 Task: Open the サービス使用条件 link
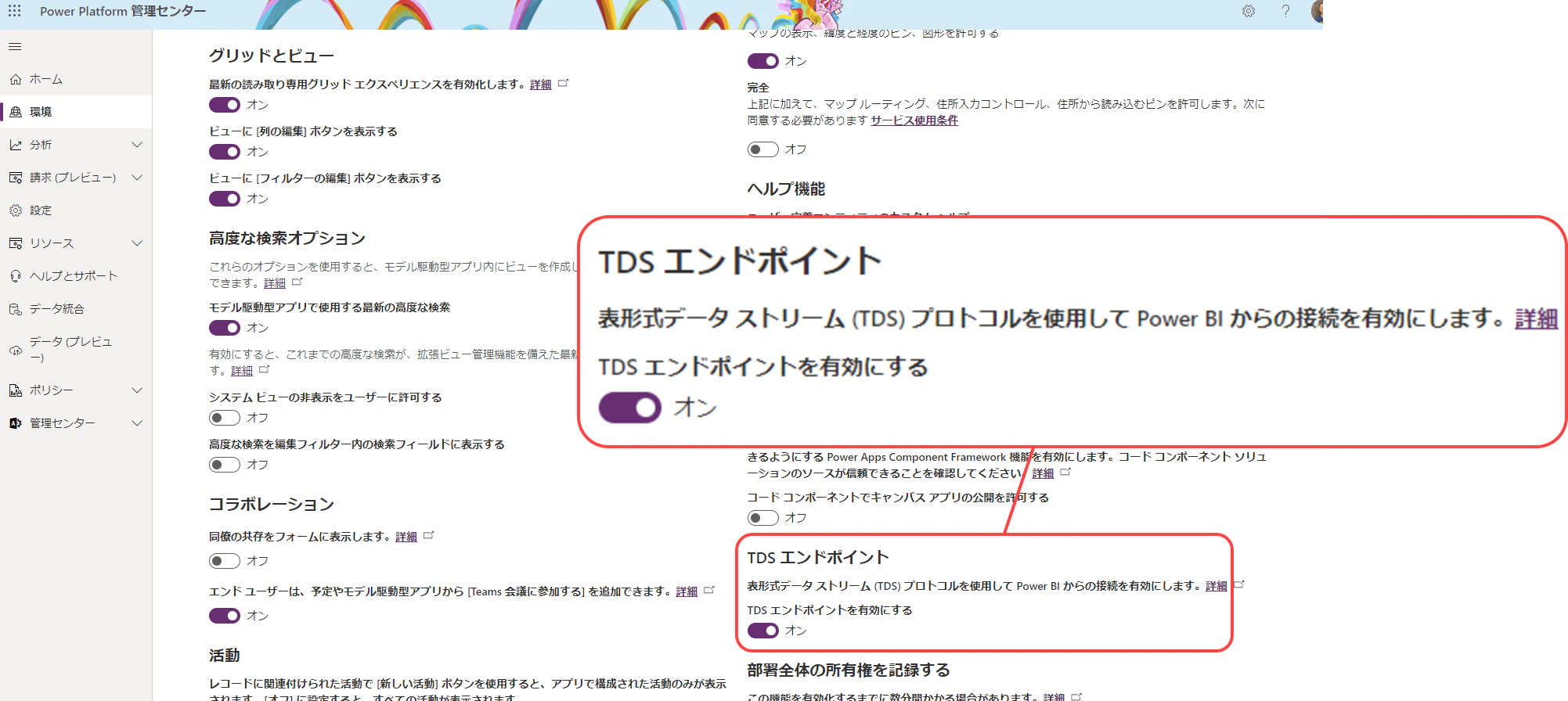(914, 120)
